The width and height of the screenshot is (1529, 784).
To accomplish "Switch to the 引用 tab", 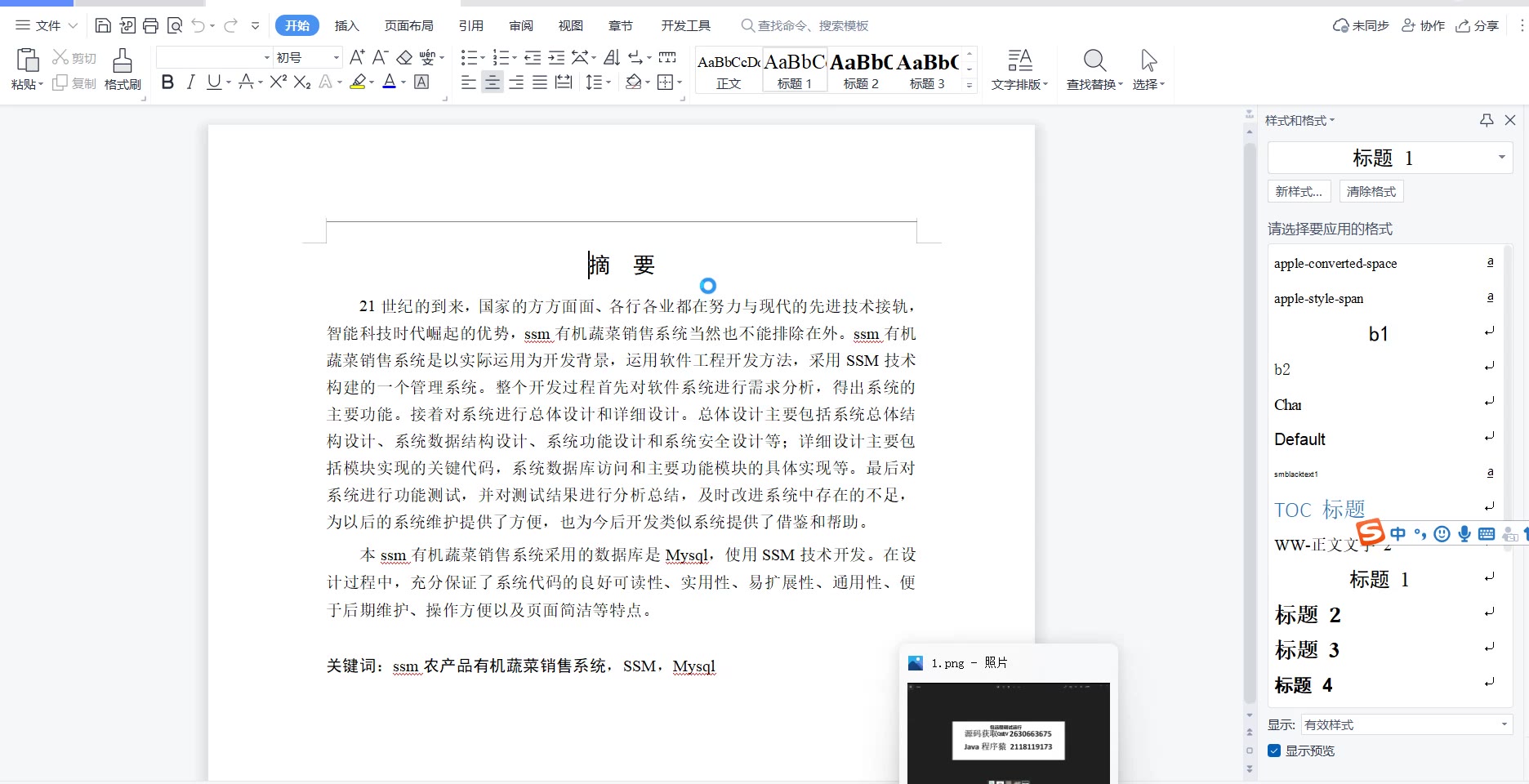I will point(471,25).
